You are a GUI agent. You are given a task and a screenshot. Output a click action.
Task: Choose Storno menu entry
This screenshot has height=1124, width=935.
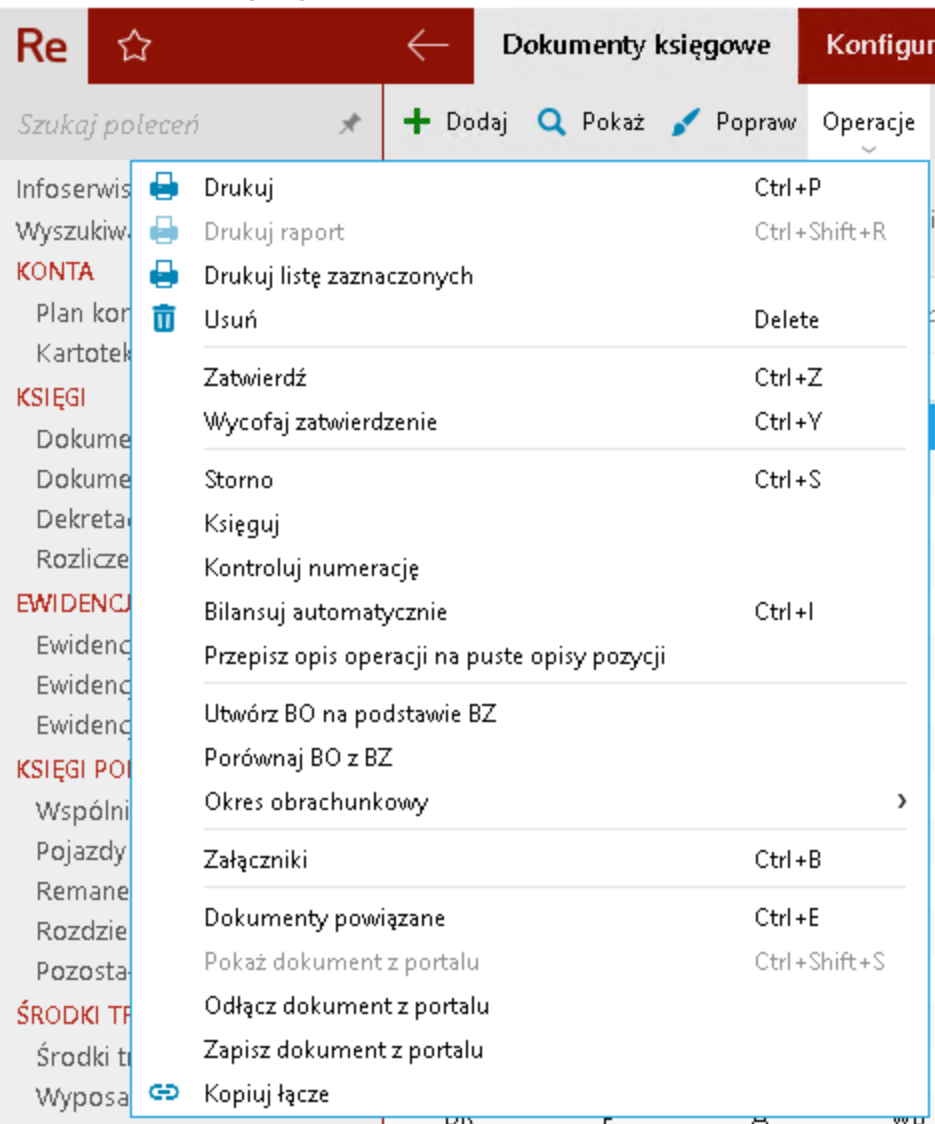238,479
